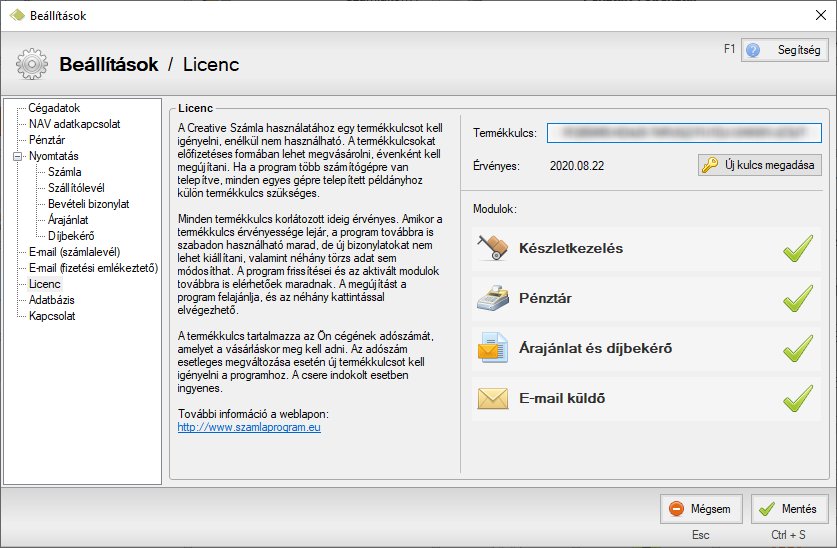
Task: Click the Beállítások heading text
Action: pos(109,64)
